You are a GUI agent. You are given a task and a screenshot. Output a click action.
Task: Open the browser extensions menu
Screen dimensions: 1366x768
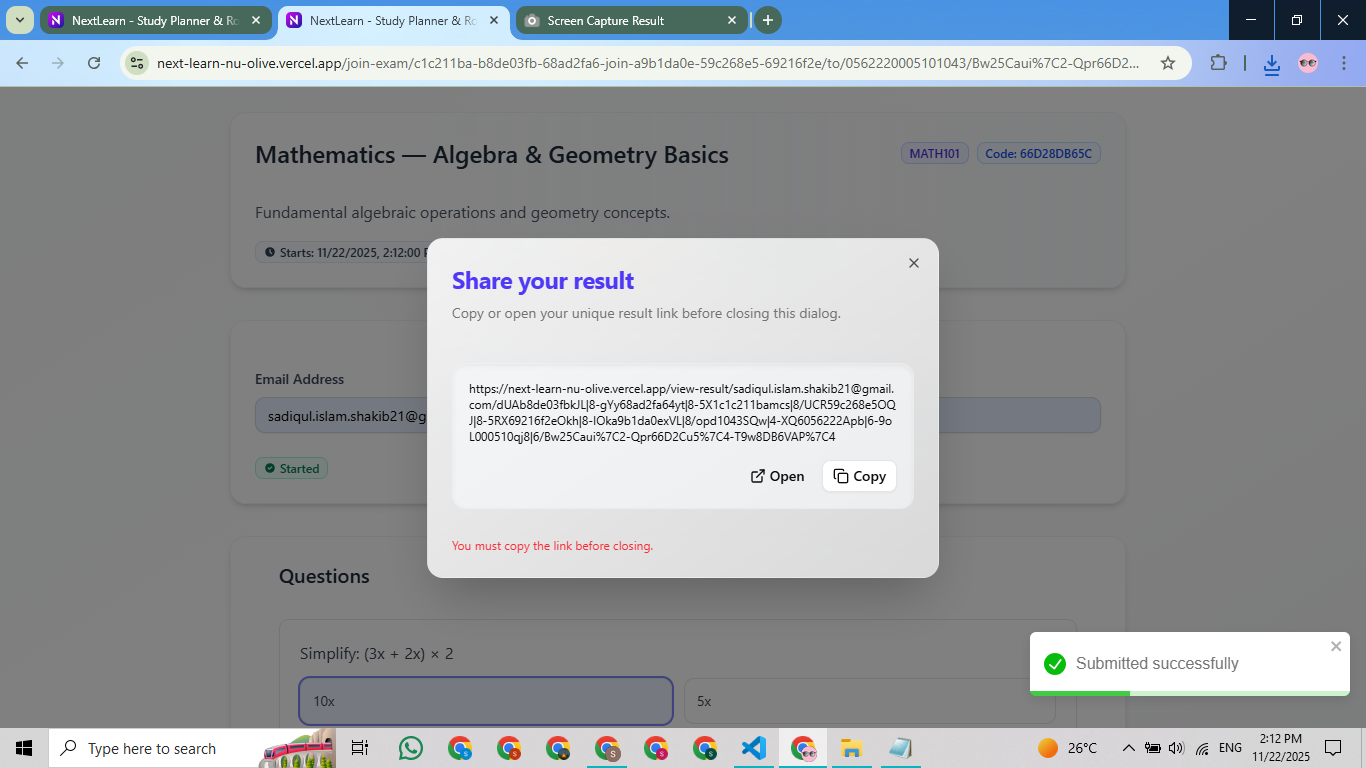pos(1217,63)
